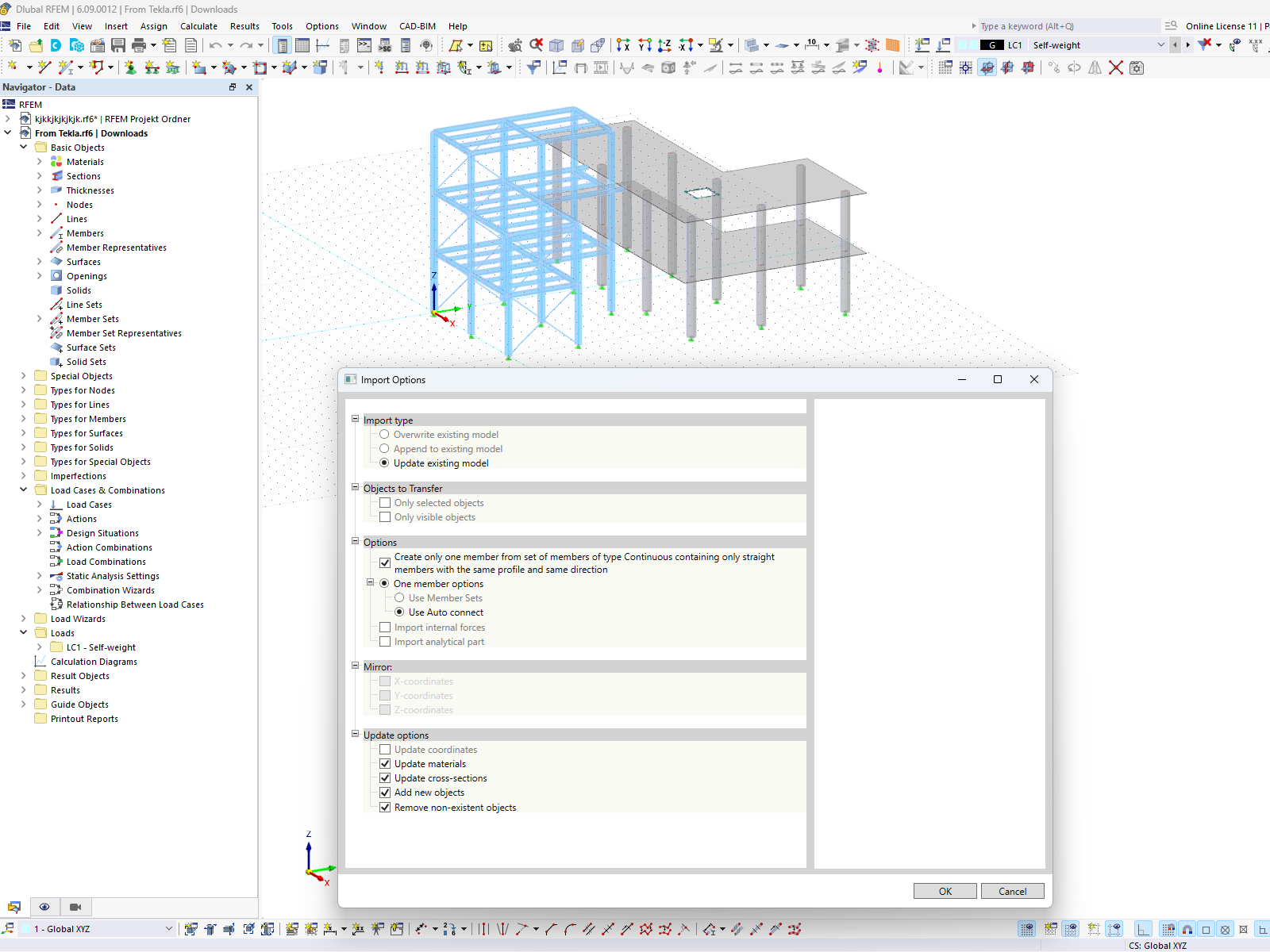Select the Move/Pan hand tool
Screen dimensions: 1270x952
tap(516, 45)
